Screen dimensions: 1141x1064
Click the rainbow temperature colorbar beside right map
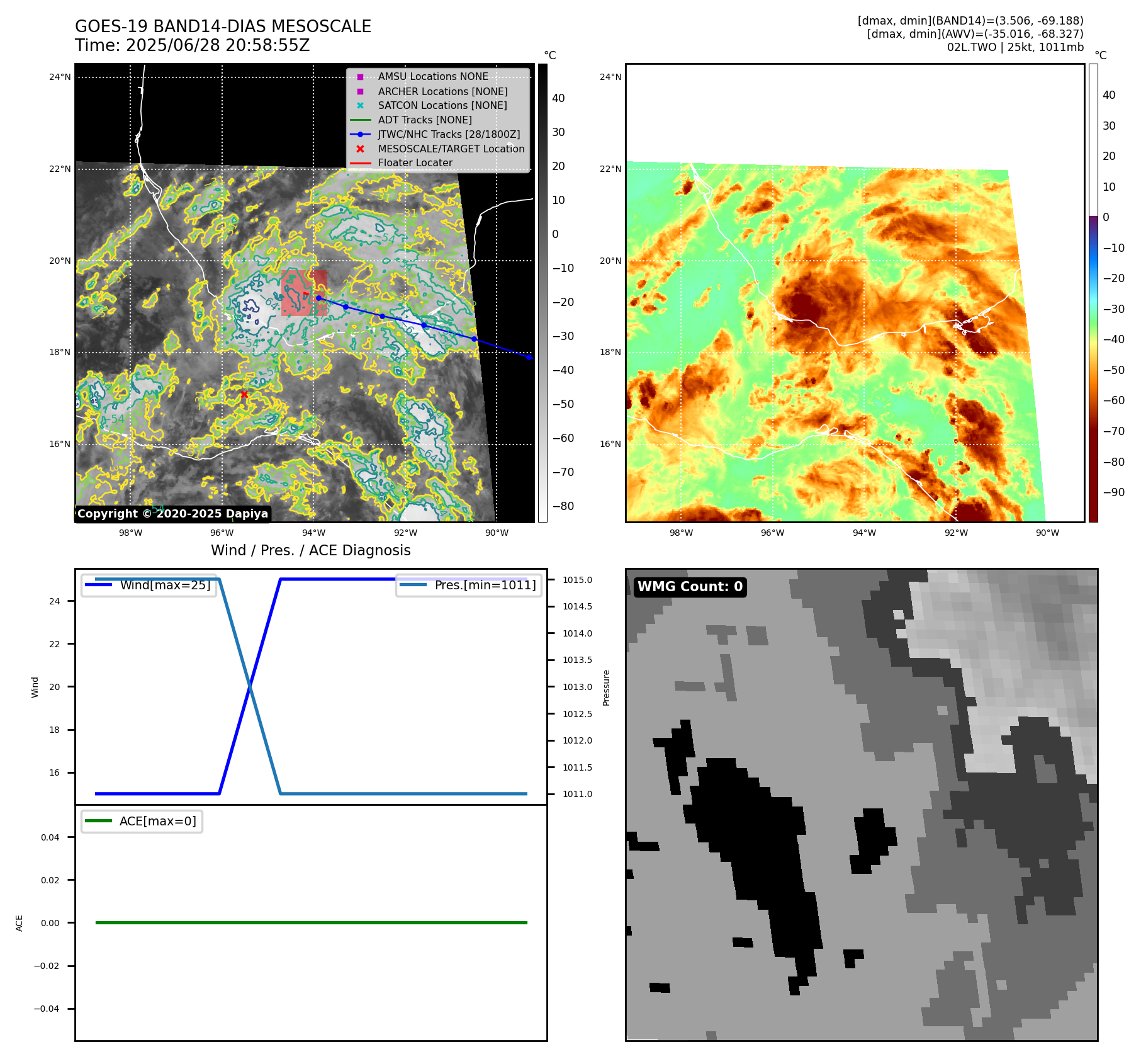1093,293
